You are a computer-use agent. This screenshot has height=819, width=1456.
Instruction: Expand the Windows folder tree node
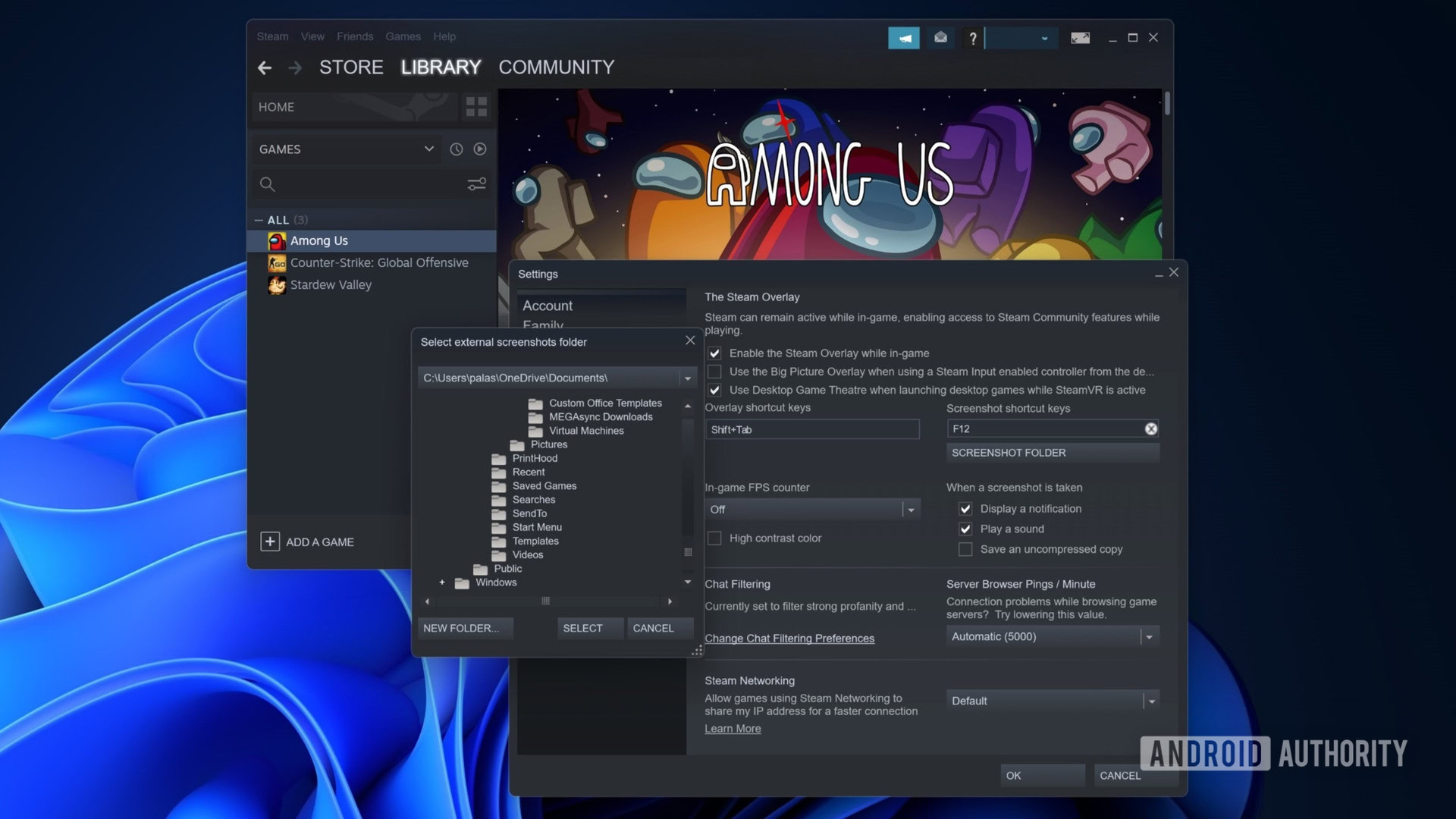pos(442,582)
